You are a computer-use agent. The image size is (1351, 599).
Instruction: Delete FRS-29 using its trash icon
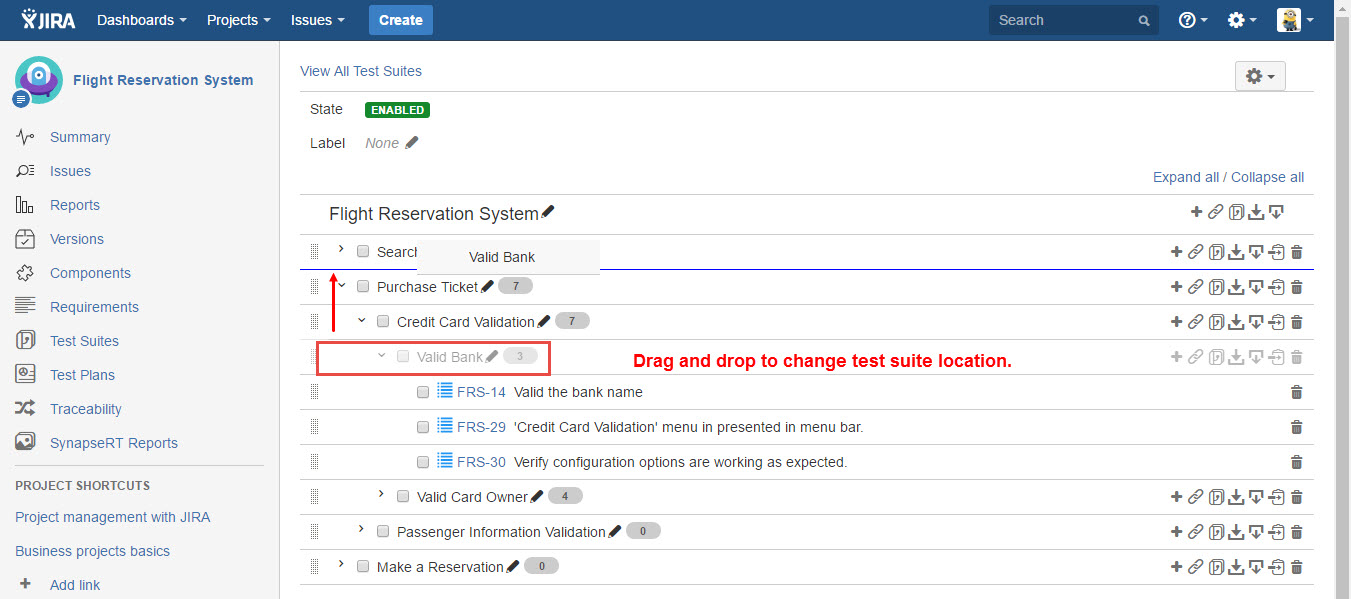coord(1297,427)
